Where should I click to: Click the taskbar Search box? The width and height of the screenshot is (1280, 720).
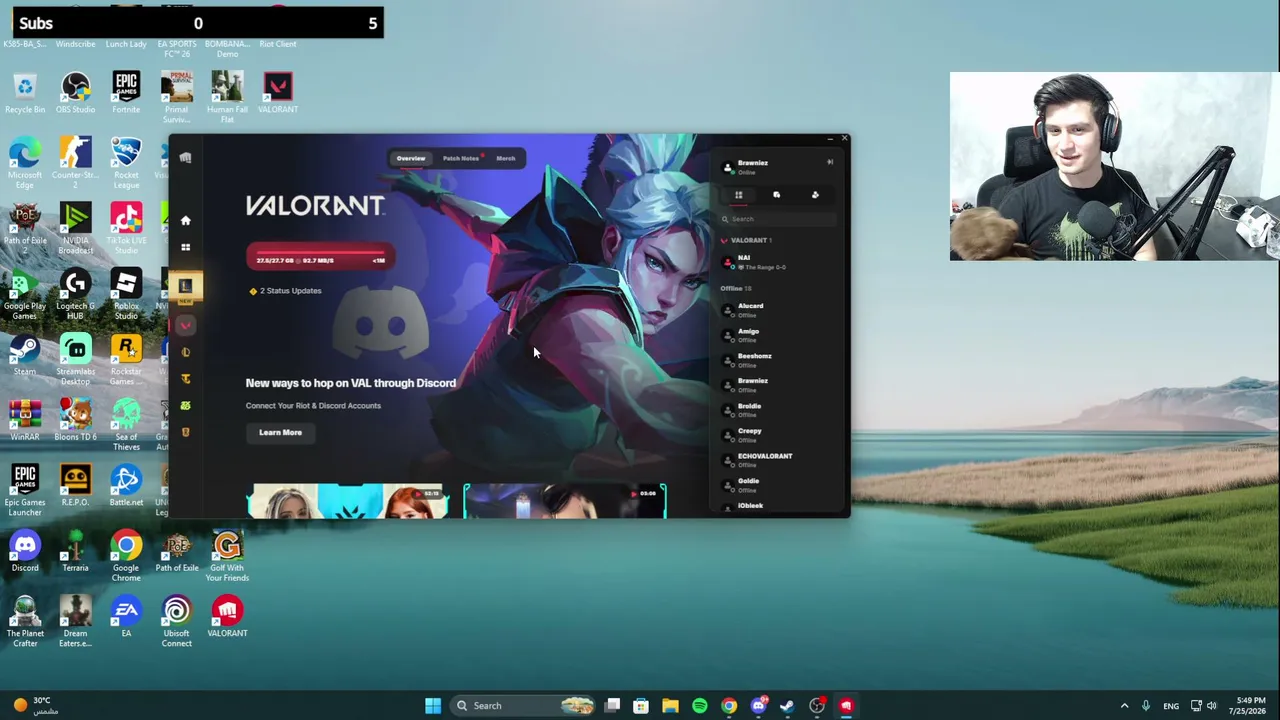coord(524,706)
